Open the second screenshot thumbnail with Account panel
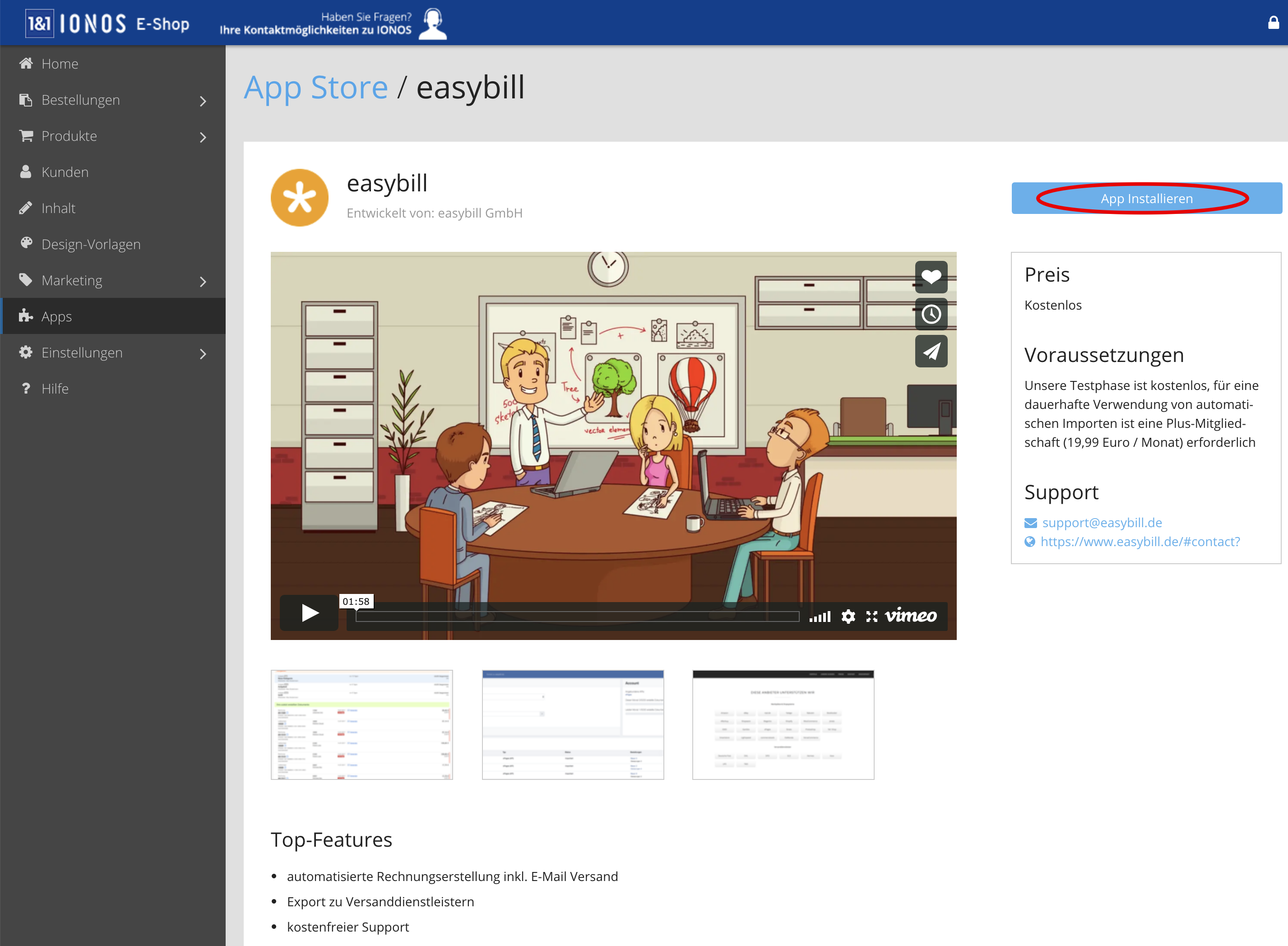Viewport: 1288px width, 946px height. tap(573, 724)
